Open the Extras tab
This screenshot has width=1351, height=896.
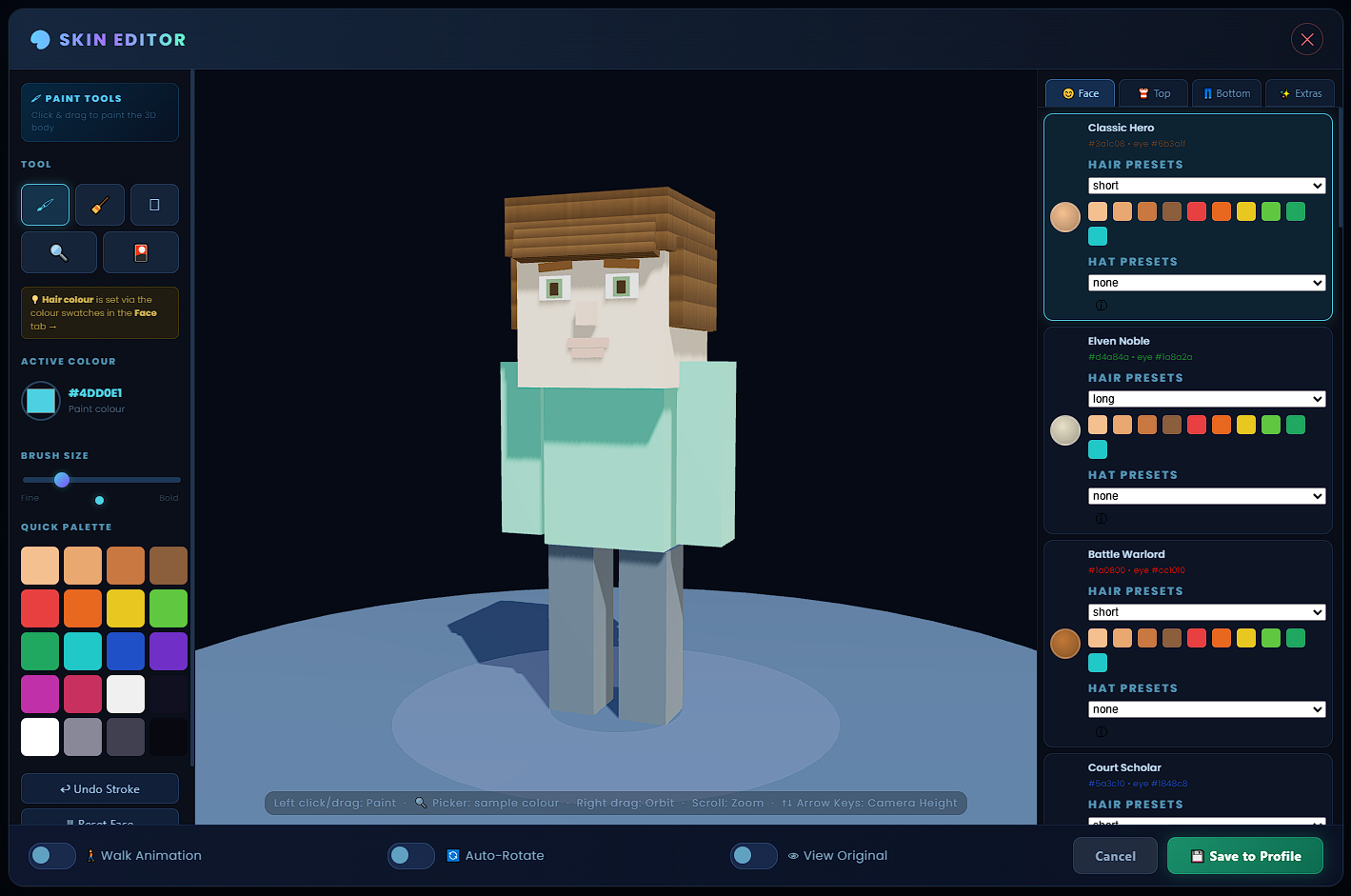tap(1301, 93)
